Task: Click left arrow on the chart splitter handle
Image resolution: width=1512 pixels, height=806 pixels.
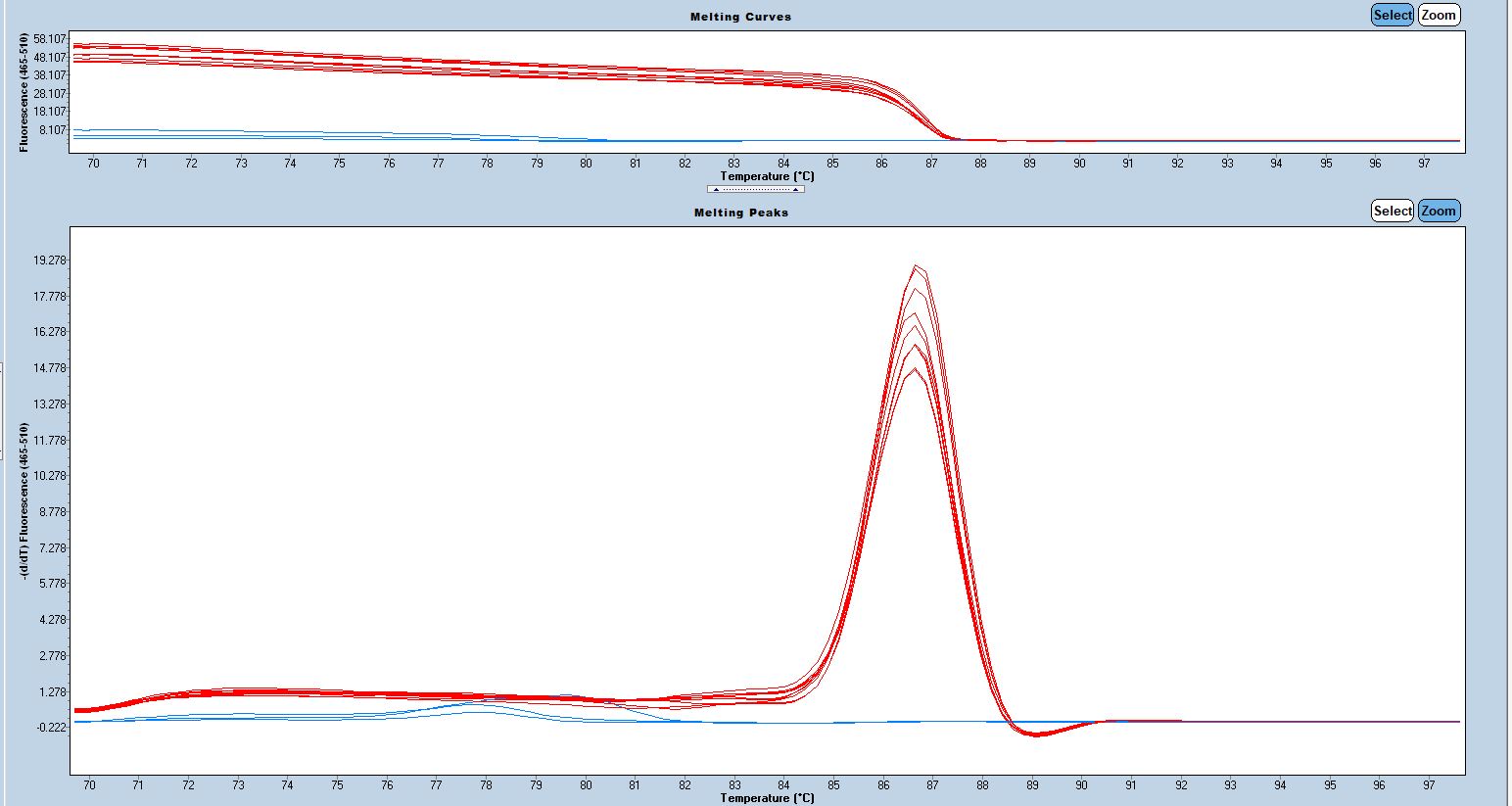Action: pyautogui.click(x=716, y=189)
